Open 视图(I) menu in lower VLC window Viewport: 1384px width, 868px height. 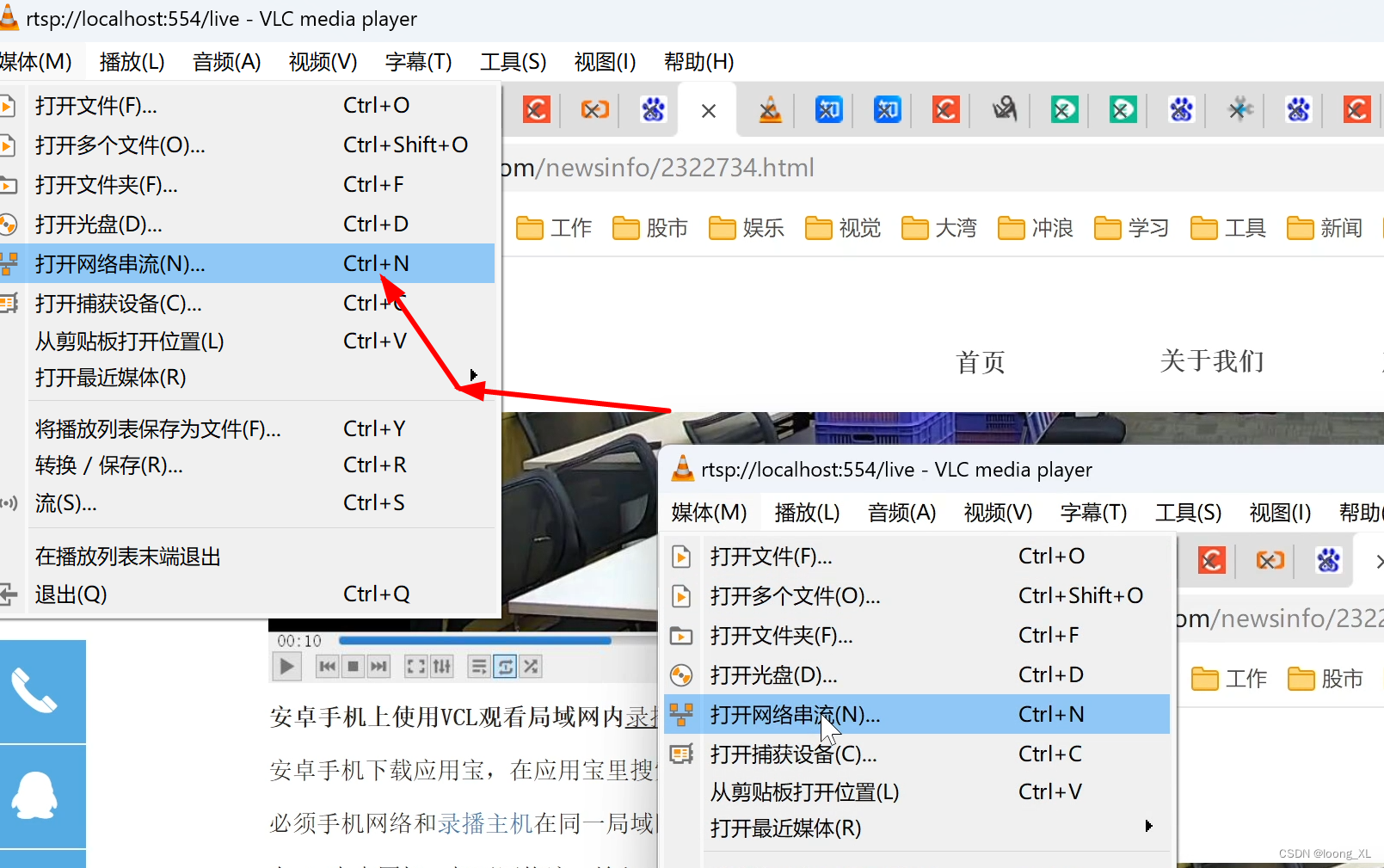pos(1280,513)
